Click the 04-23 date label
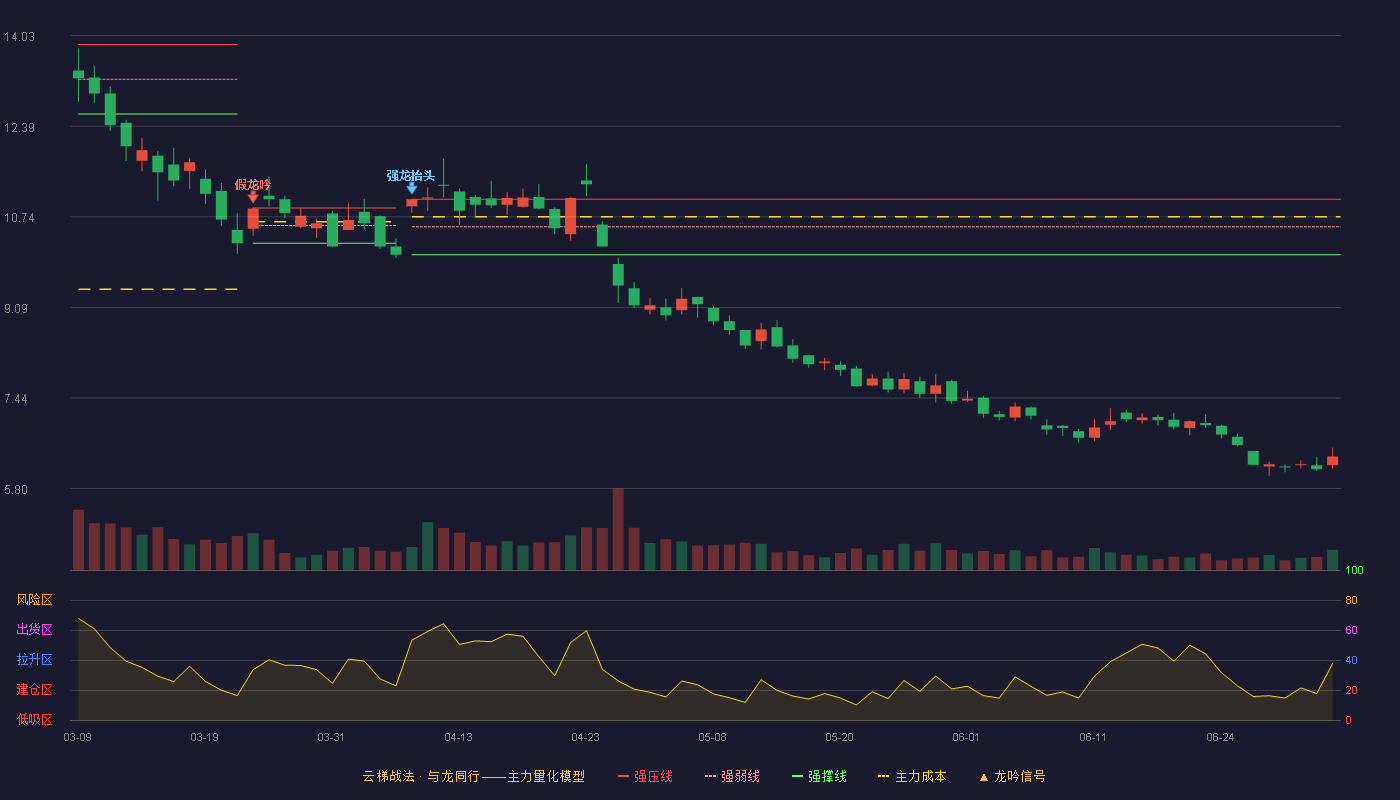The image size is (1400, 800). click(x=585, y=737)
